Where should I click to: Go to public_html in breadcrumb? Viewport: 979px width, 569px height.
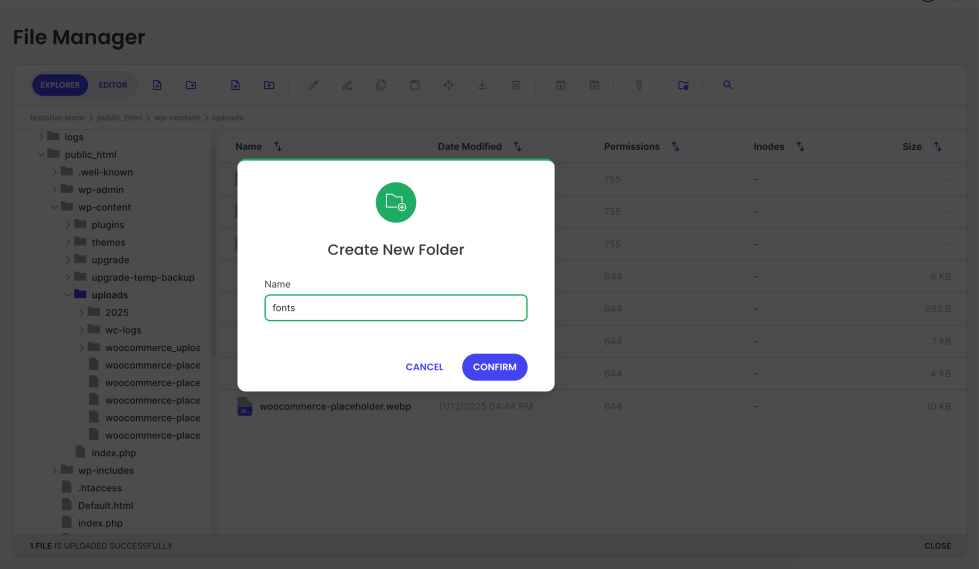point(119,117)
